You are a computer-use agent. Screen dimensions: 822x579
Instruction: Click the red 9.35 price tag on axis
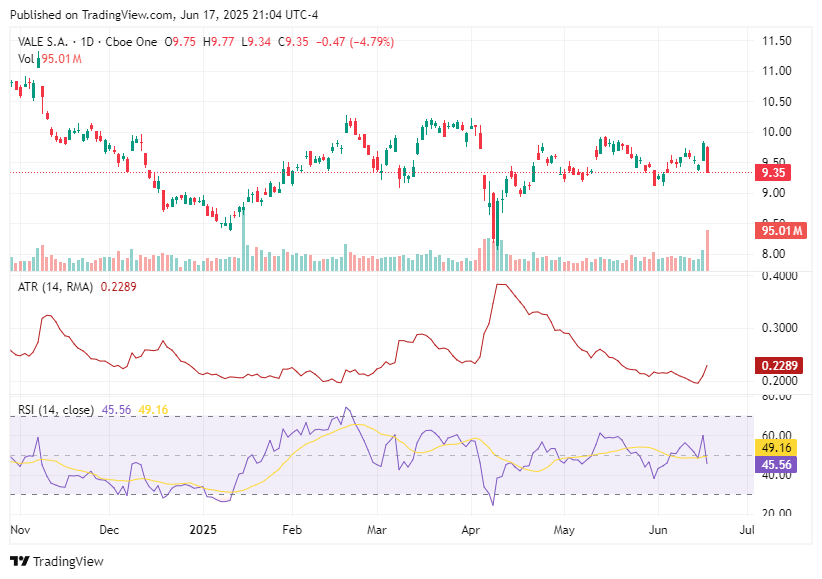click(x=773, y=173)
